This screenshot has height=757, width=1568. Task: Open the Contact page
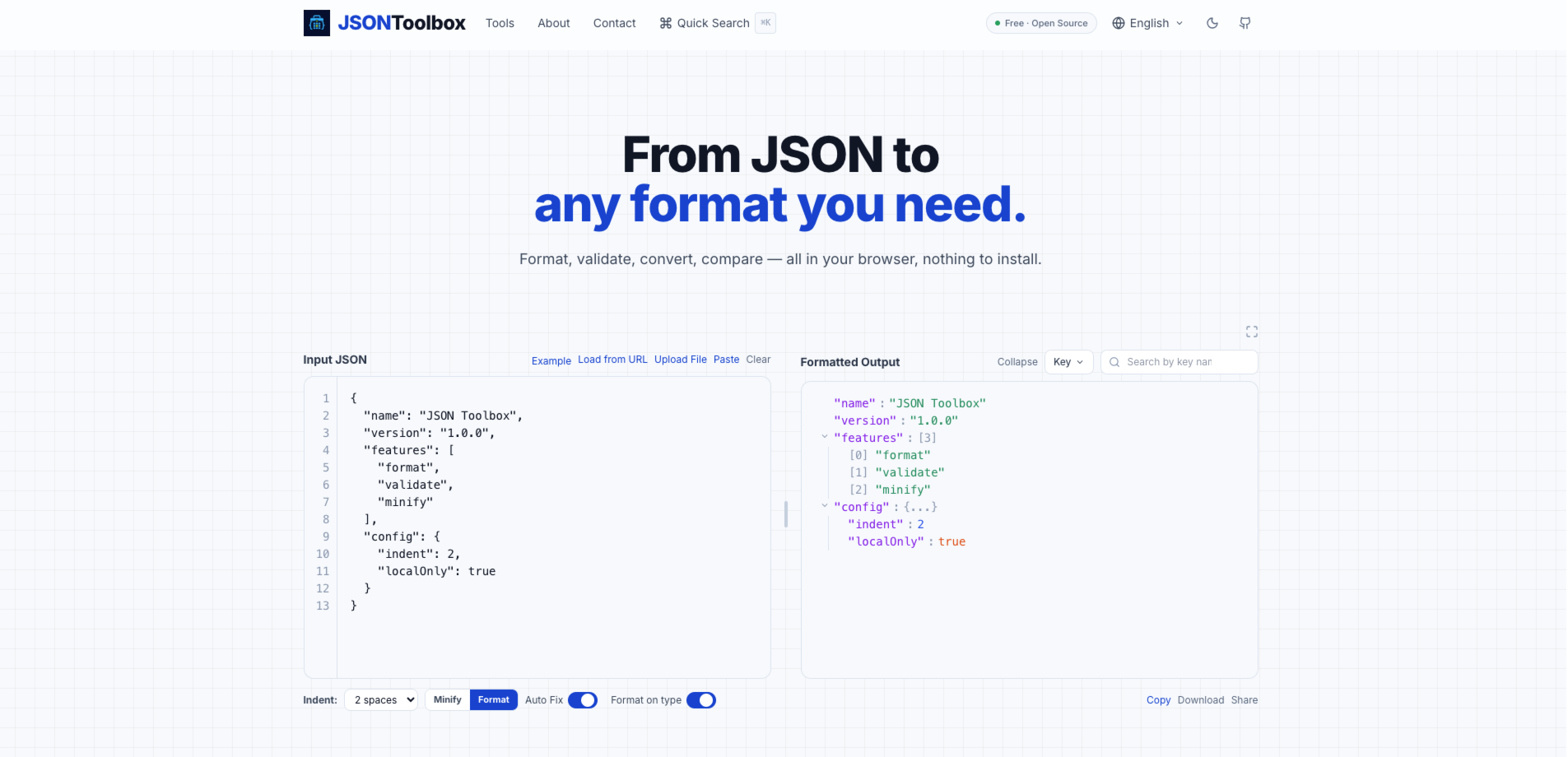click(615, 23)
